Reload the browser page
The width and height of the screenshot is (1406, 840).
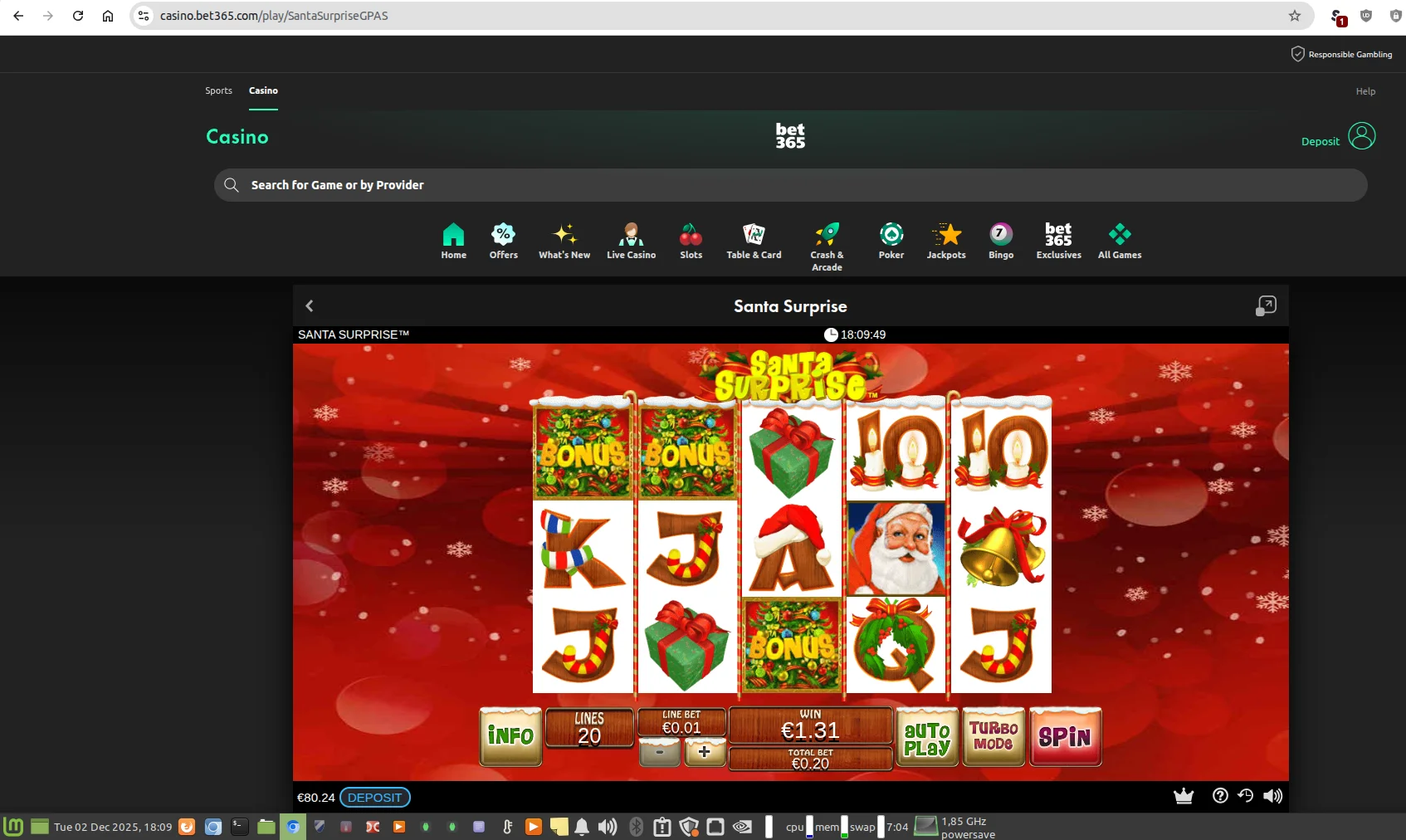(78, 16)
